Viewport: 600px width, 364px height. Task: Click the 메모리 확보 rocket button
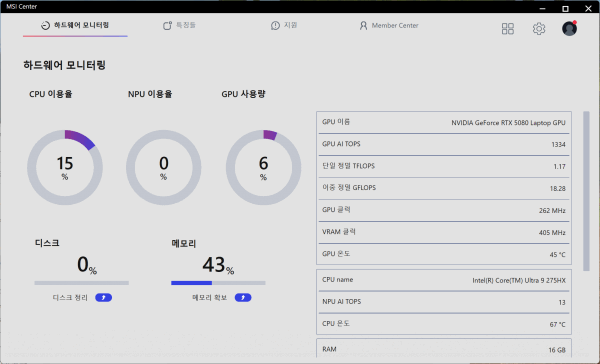(x=243, y=297)
